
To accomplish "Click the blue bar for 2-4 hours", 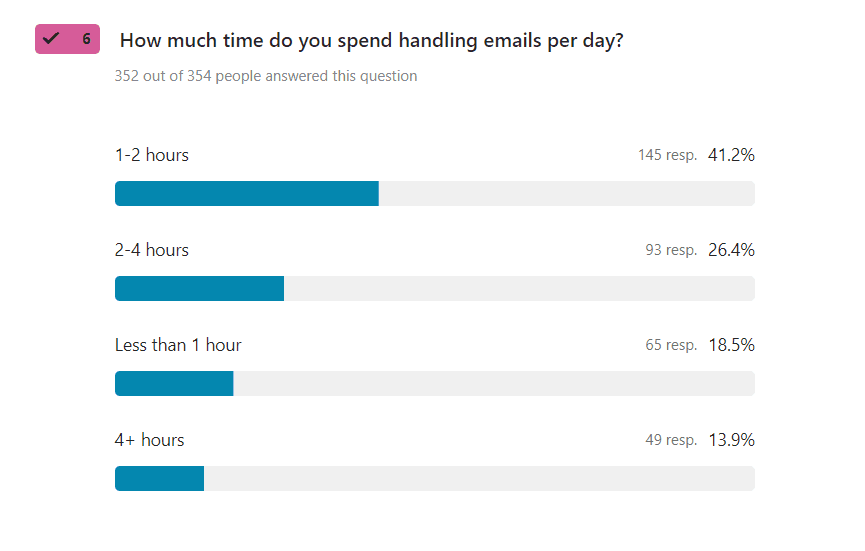I will [x=199, y=289].
